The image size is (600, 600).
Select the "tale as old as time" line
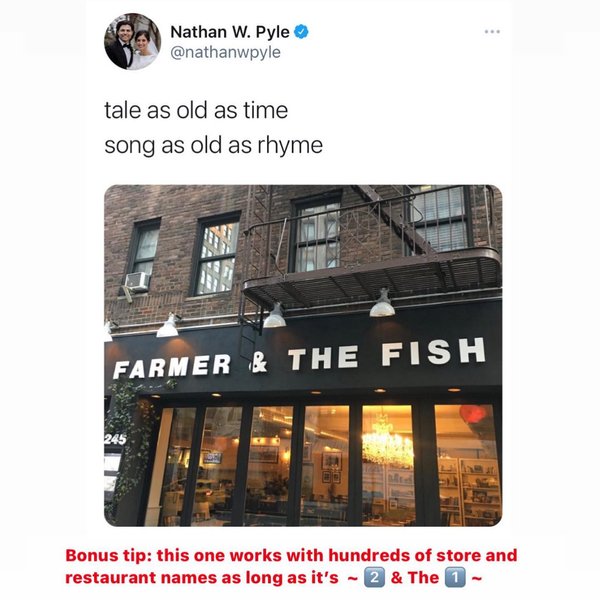coord(196,110)
